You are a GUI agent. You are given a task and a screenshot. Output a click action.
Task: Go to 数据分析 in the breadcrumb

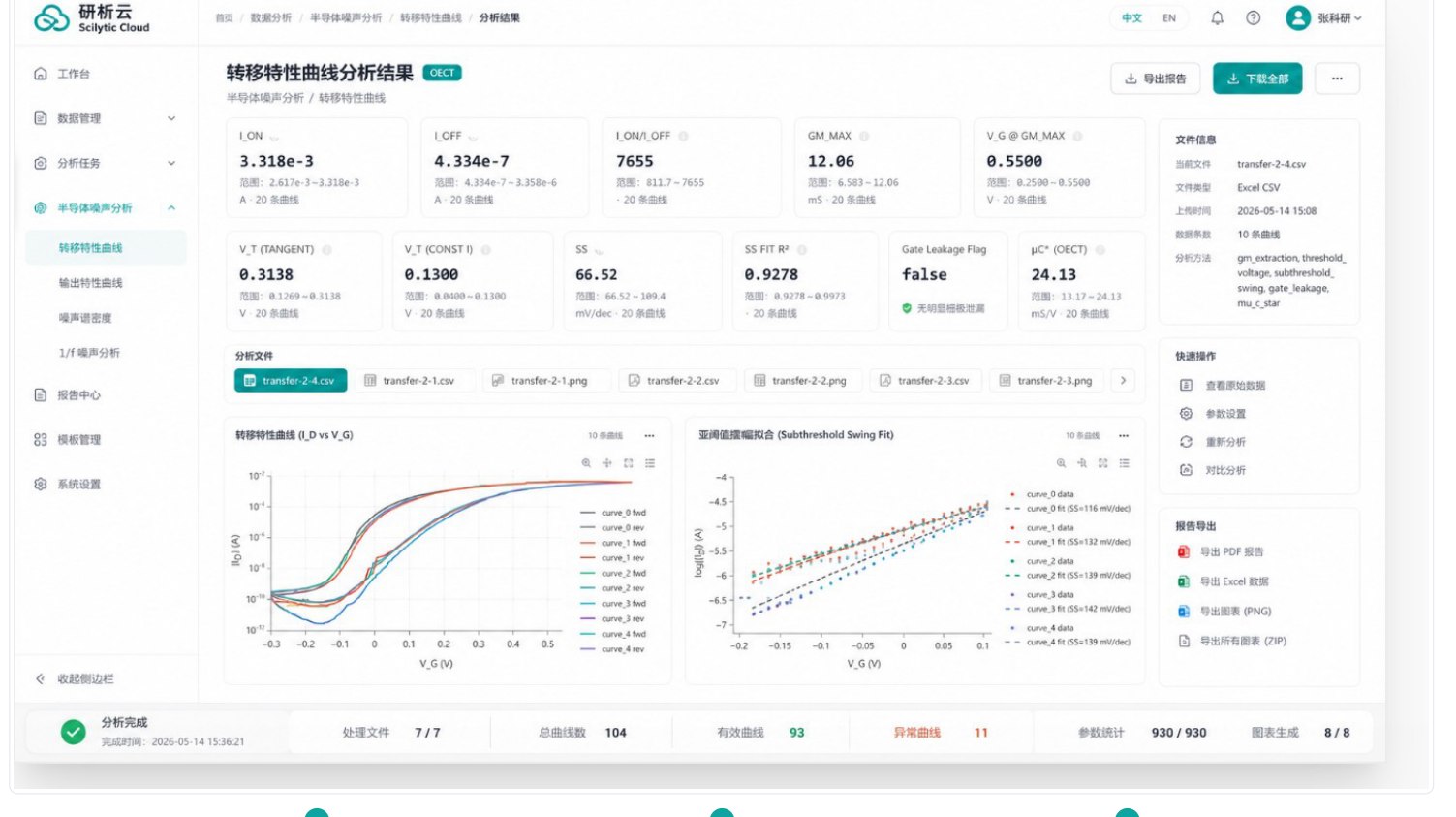tap(270, 17)
